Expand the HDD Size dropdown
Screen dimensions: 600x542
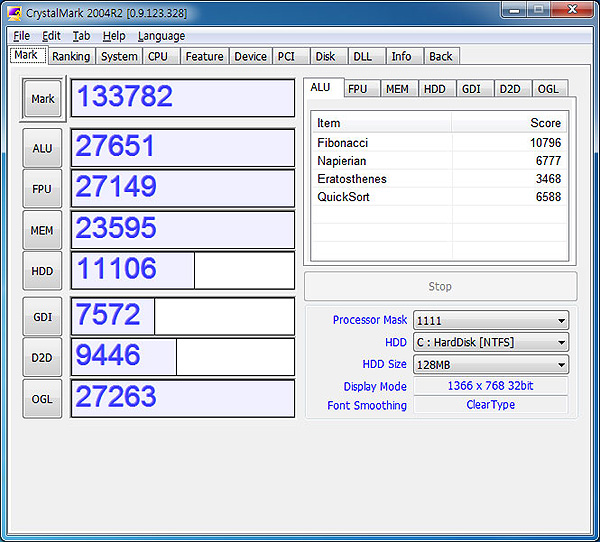point(491,364)
